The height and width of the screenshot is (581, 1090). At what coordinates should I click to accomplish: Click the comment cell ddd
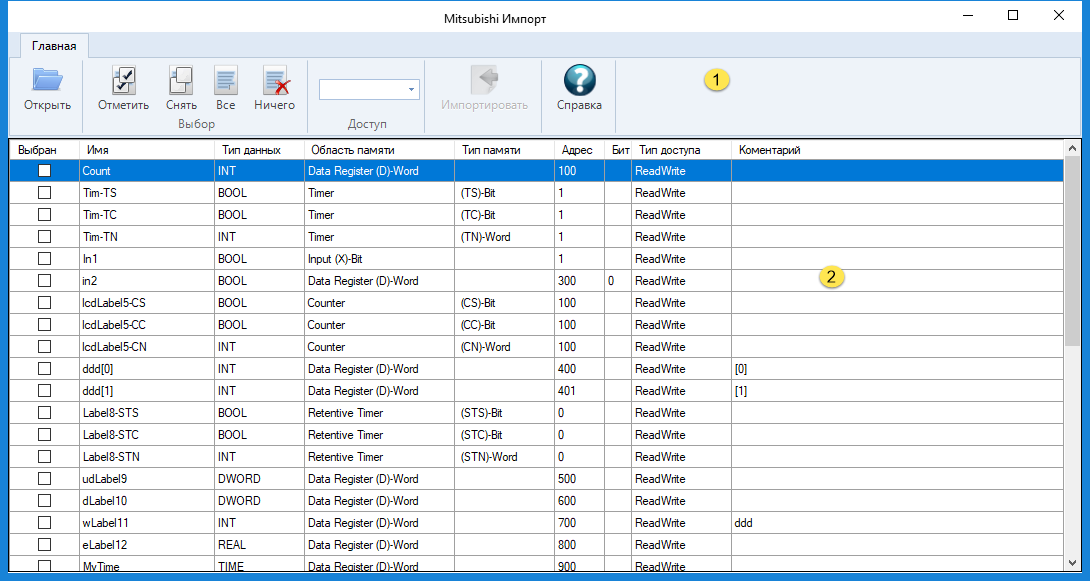[x=897, y=523]
